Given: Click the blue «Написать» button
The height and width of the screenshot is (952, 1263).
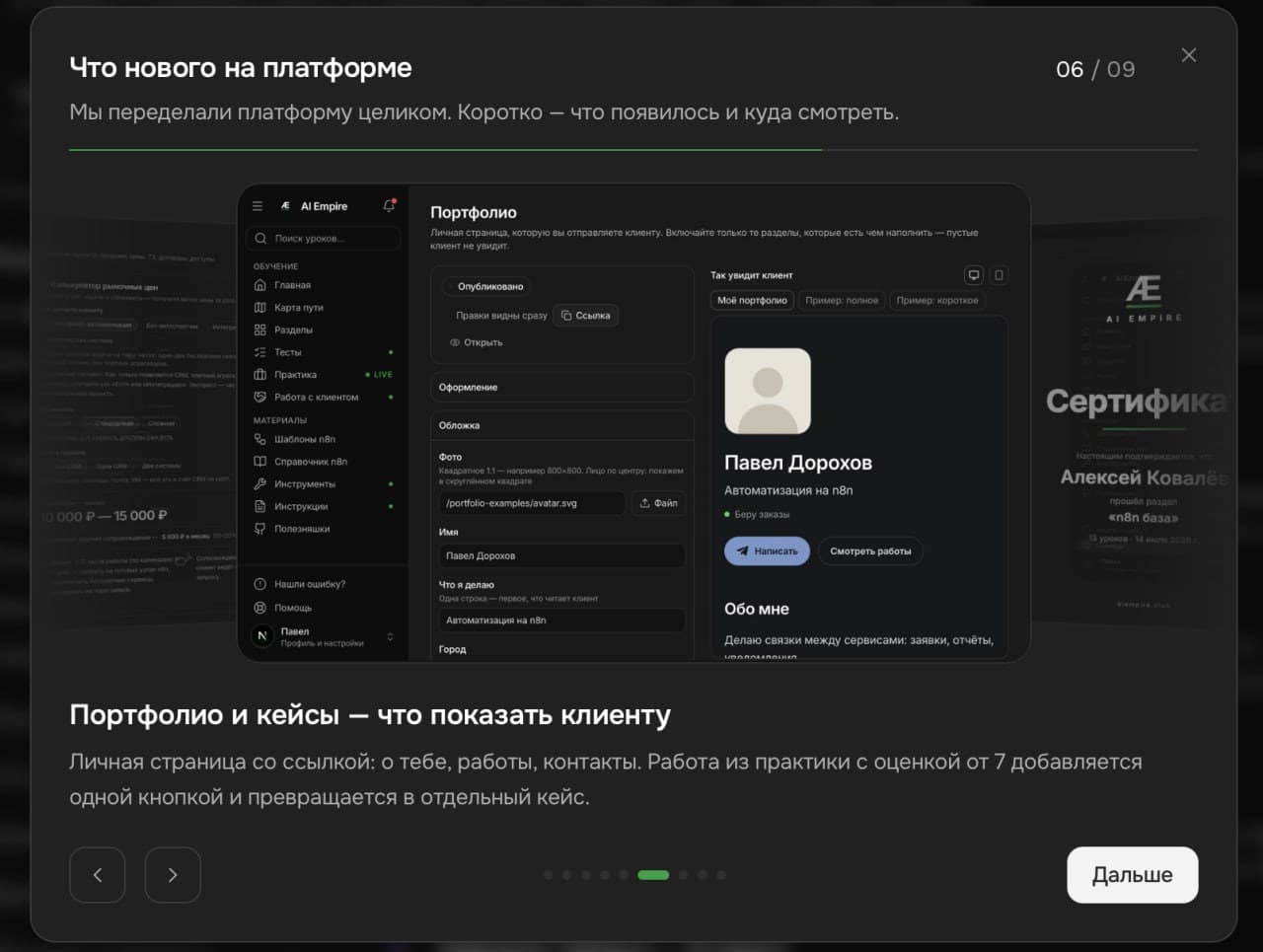Looking at the screenshot, I should click(x=768, y=551).
